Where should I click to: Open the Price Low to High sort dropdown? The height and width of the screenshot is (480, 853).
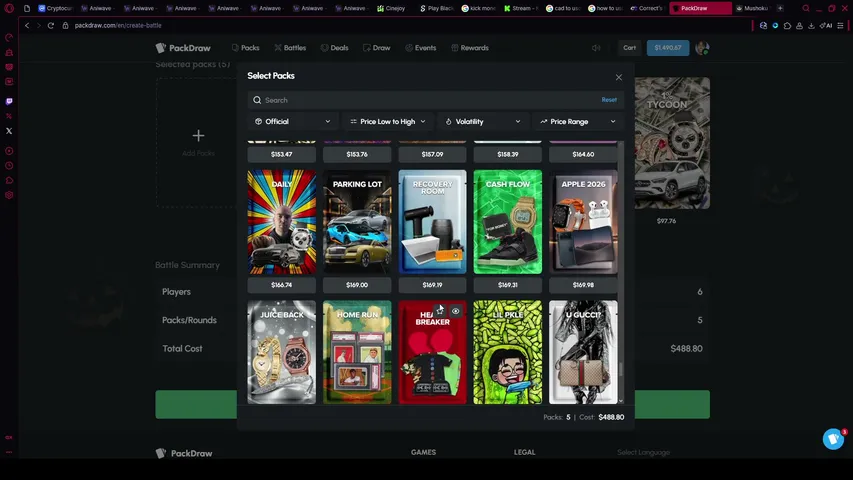[387, 121]
